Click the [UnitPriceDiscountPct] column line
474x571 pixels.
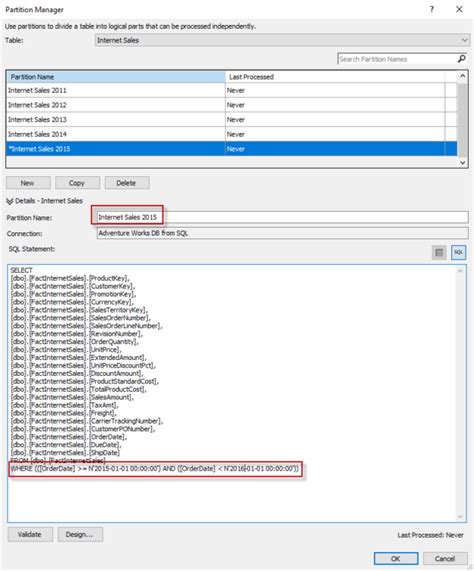click(x=83, y=365)
